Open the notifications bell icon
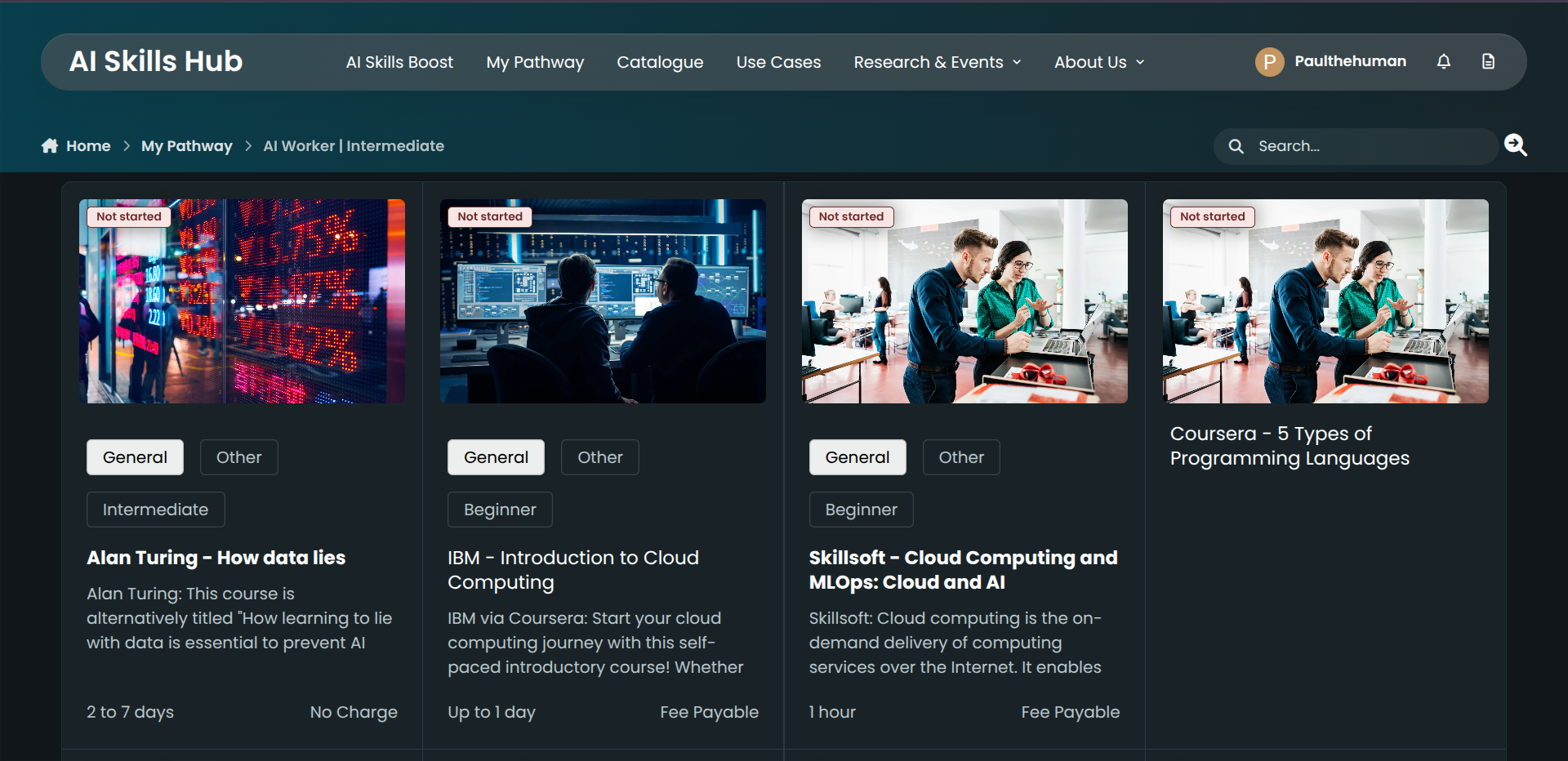Screen dimensions: 1568x761 click(1443, 61)
